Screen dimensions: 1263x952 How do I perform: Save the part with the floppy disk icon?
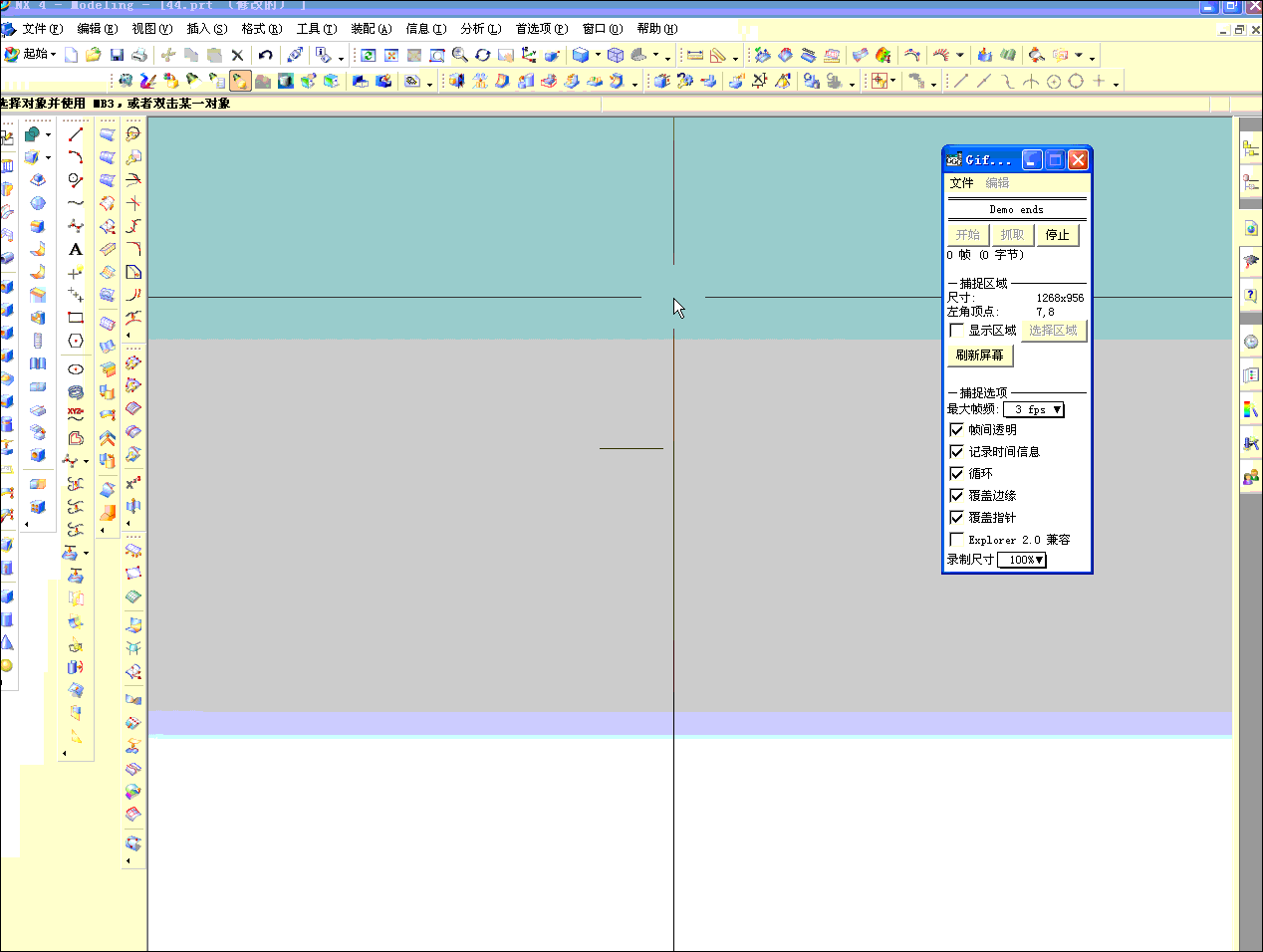[x=117, y=55]
